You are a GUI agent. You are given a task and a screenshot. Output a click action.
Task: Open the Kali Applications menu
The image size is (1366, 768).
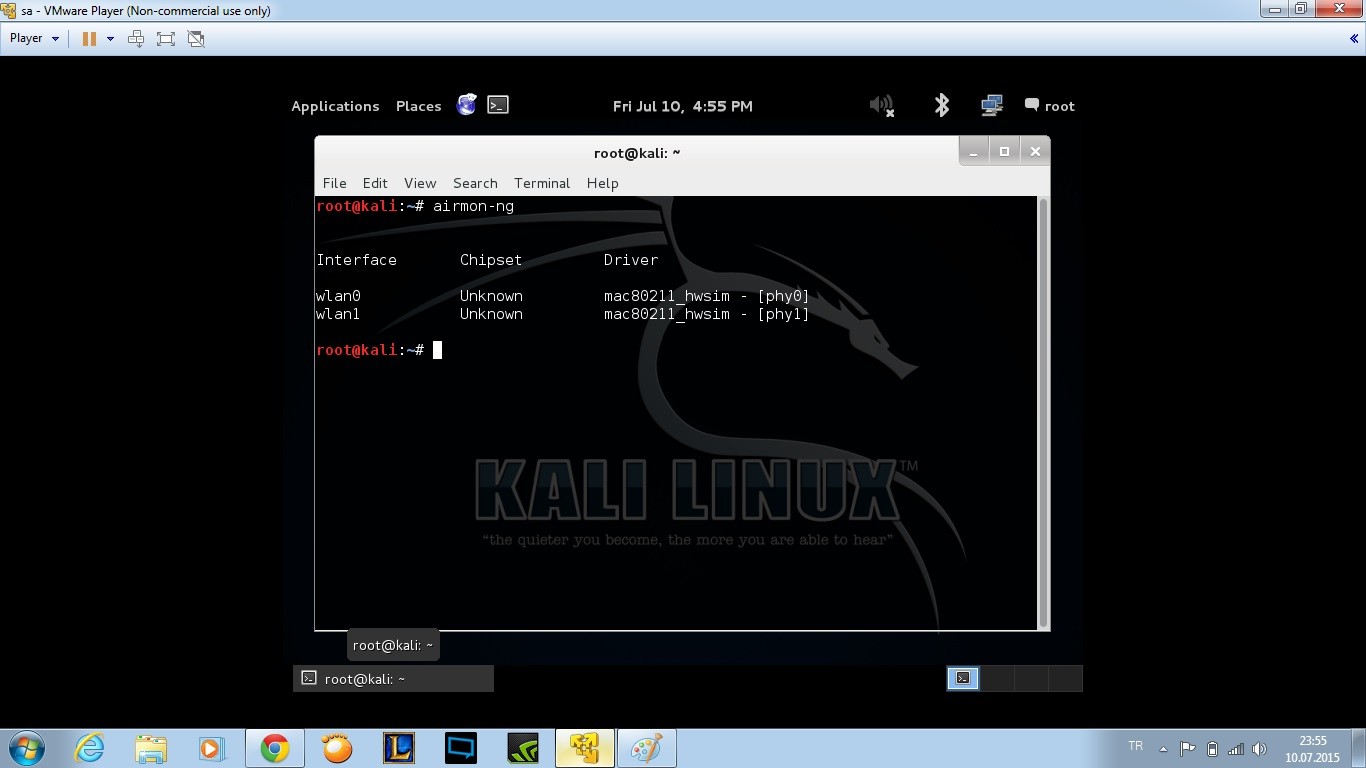pyautogui.click(x=335, y=106)
